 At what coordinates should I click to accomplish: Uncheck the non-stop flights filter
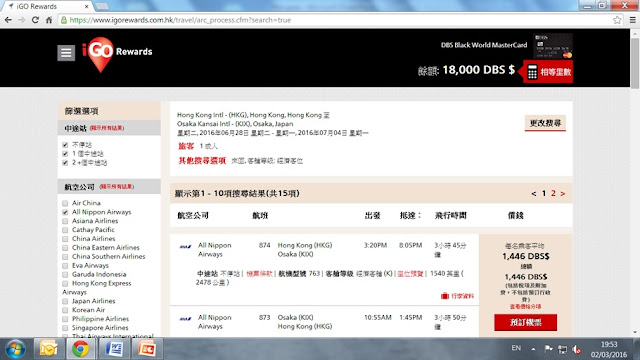click(x=65, y=145)
